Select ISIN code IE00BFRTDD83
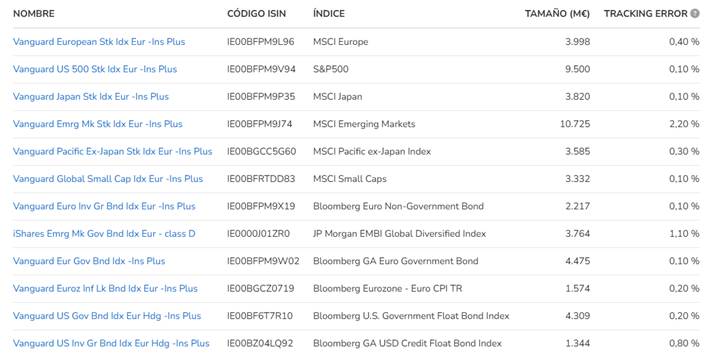 pos(261,179)
